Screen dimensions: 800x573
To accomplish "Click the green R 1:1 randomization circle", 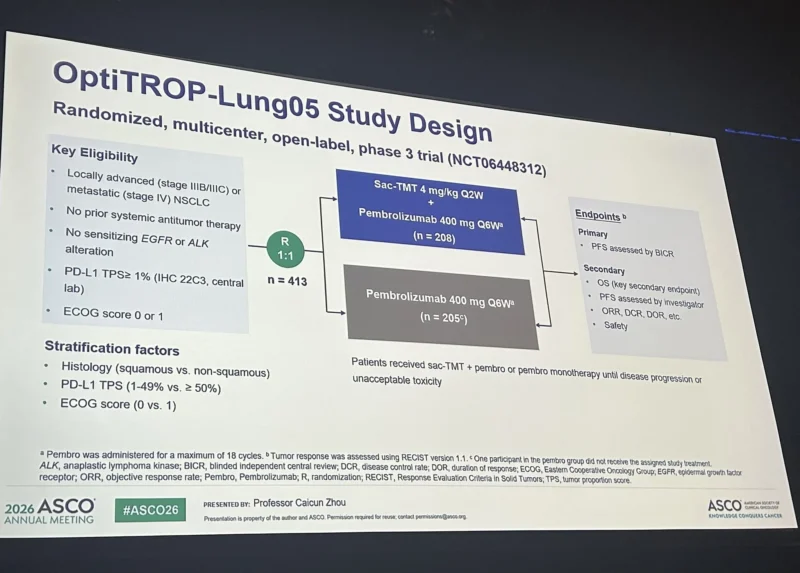I will tap(285, 250).
